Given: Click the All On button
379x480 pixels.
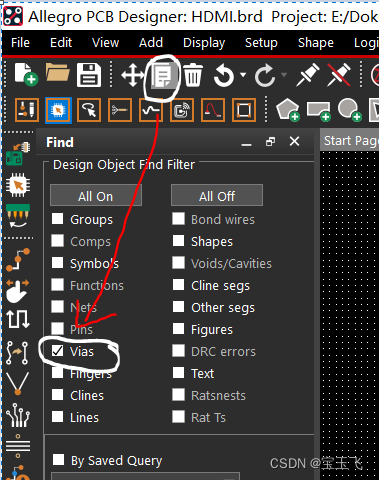Looking at the screenshot, I should point(96,196).
